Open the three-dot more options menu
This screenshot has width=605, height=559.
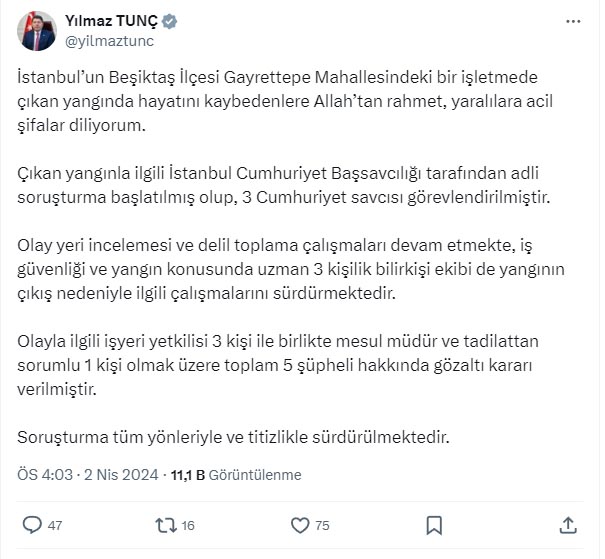coord(573,21)
